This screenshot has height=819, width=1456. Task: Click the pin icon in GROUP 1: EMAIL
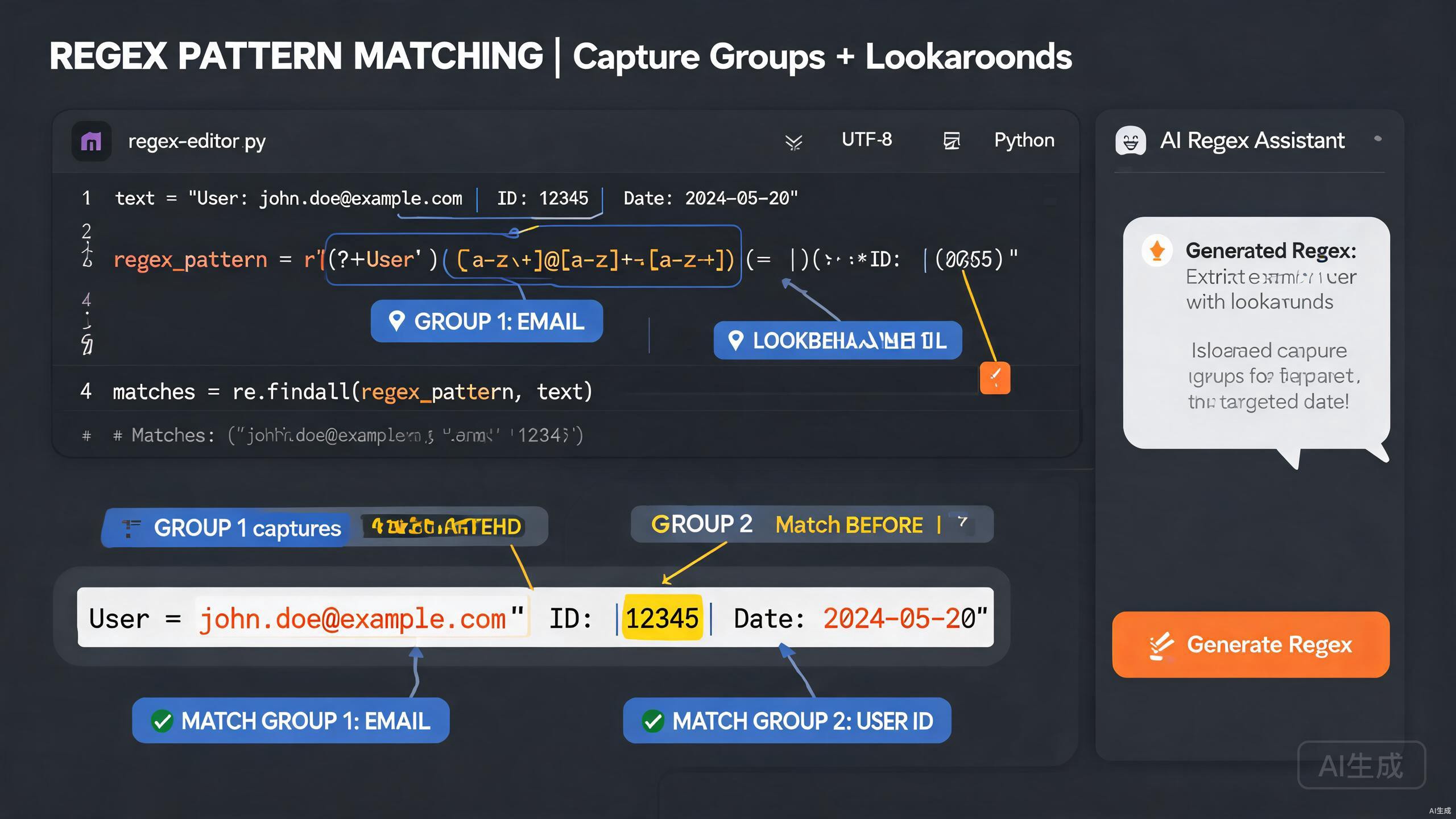coord(396,321)
